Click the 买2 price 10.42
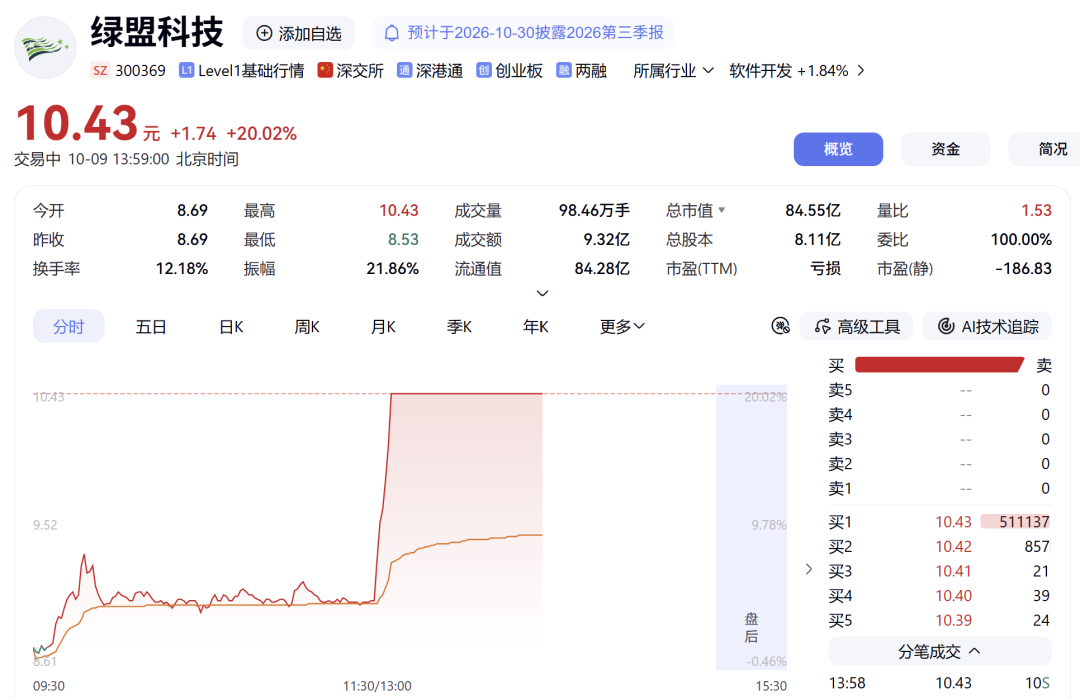Viewport: 1080px width, 699px height. [953, 547]
